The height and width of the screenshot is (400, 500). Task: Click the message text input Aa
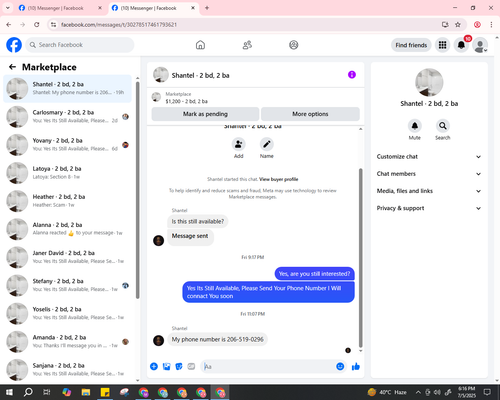click(268, 367)
